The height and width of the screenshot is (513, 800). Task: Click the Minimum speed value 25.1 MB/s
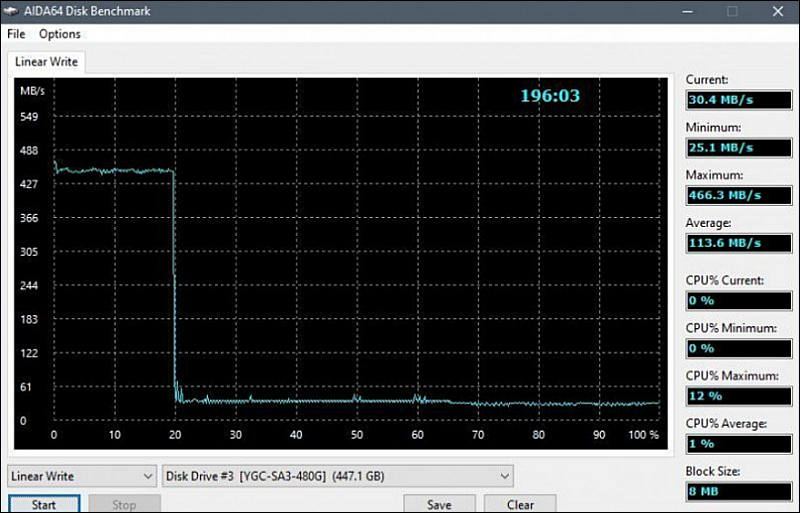(x=739, y=148)
